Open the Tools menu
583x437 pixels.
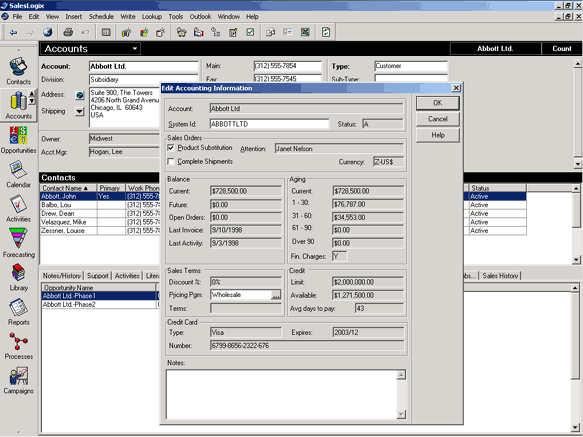point(175,16)
